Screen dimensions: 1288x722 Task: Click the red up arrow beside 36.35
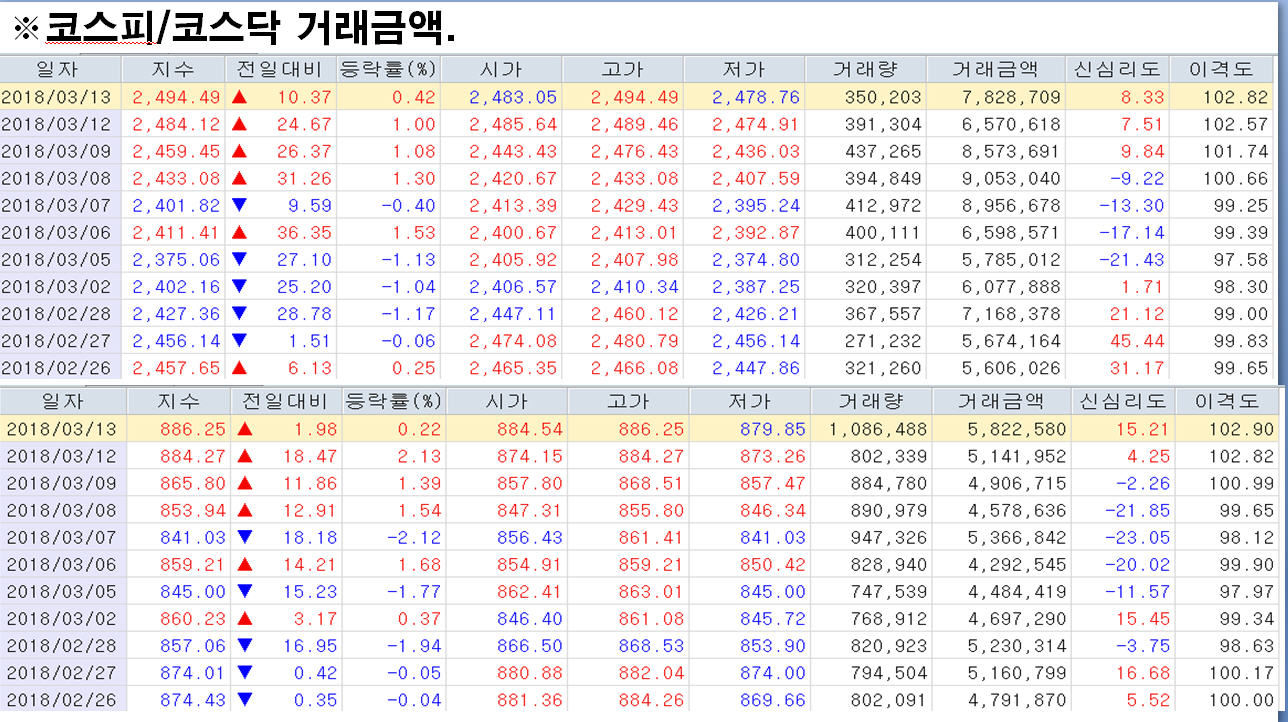[x=239, y=232]
